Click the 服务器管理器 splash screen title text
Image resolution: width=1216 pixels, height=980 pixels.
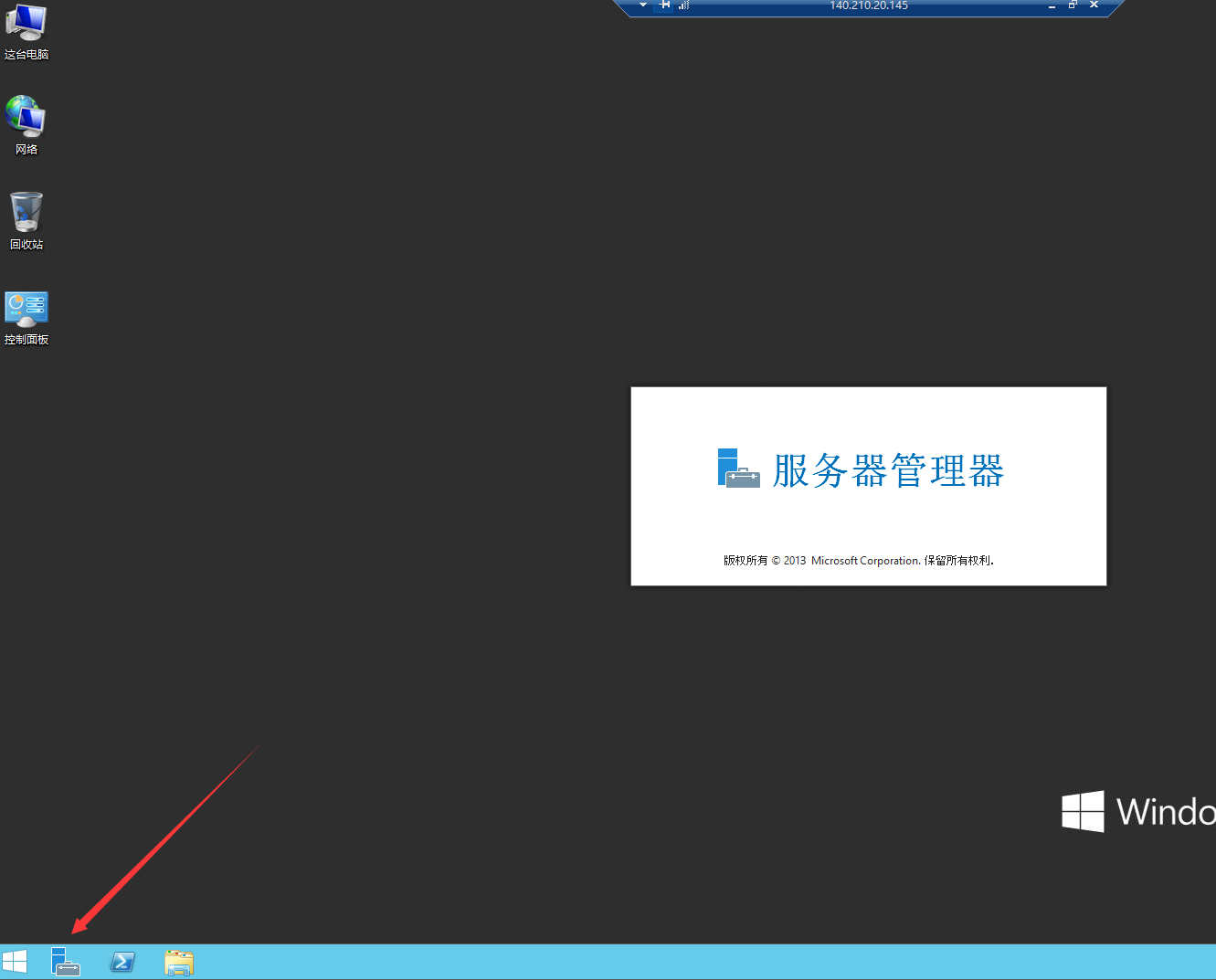point(887,470)
